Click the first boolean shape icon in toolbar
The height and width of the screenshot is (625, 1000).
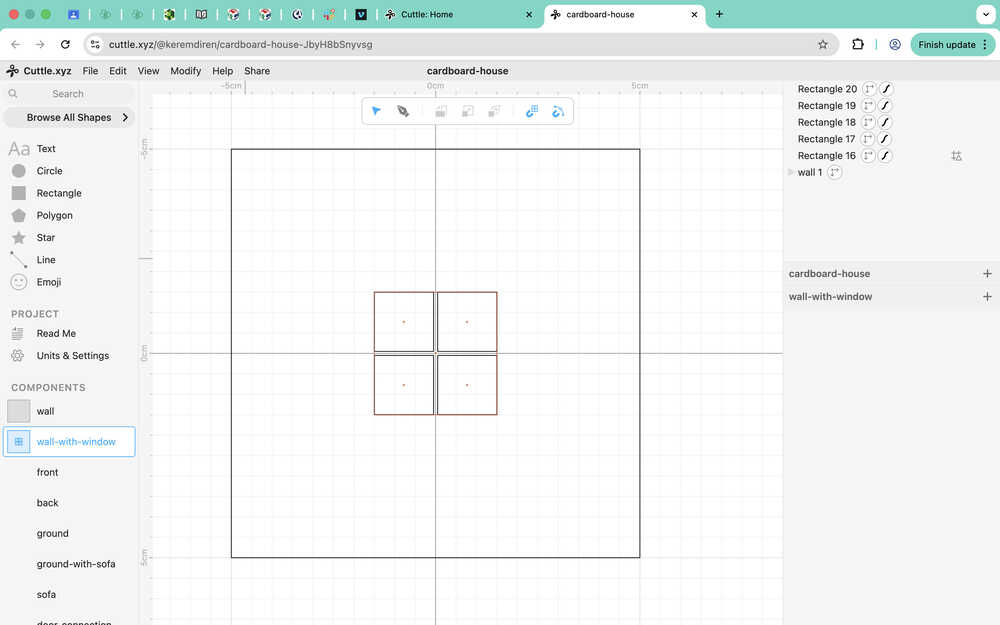(441, 111)
